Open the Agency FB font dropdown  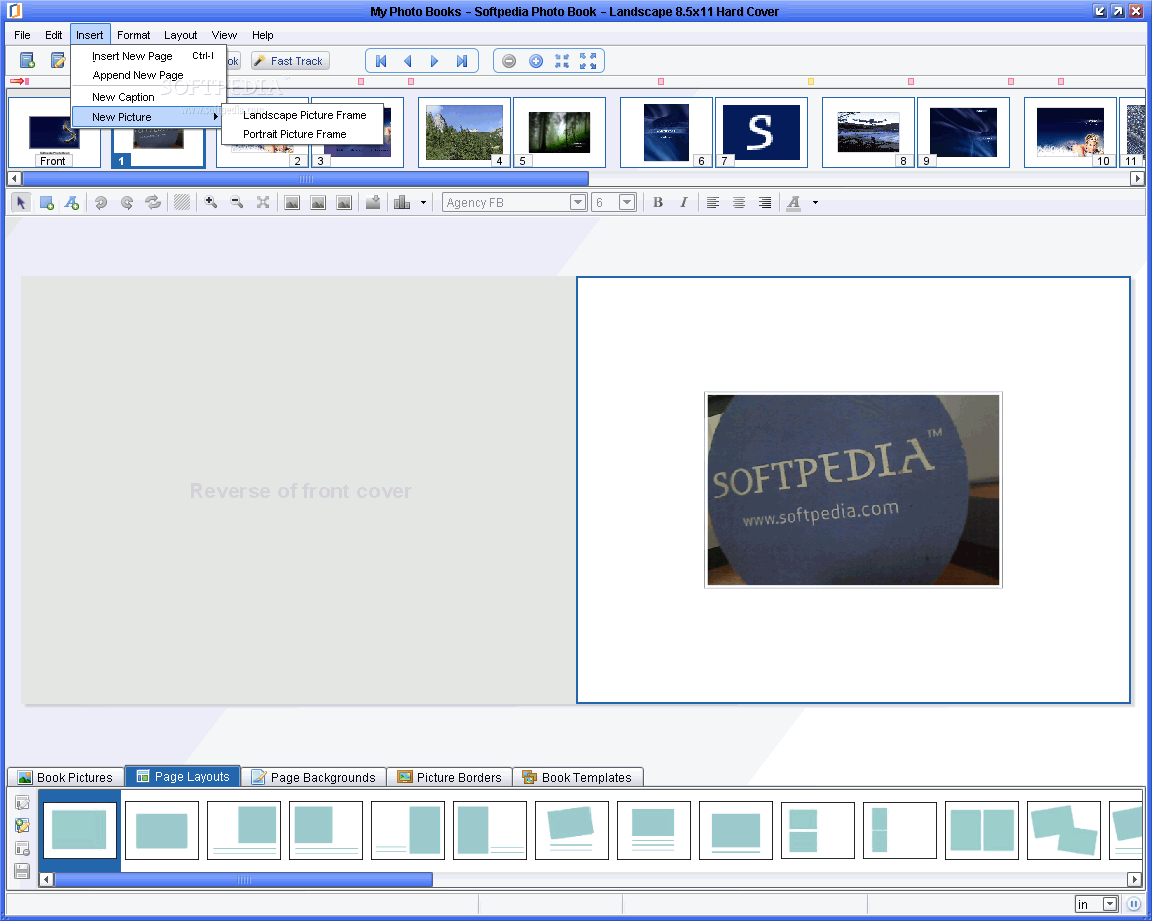pyautogui.click(x=578, y=203)
